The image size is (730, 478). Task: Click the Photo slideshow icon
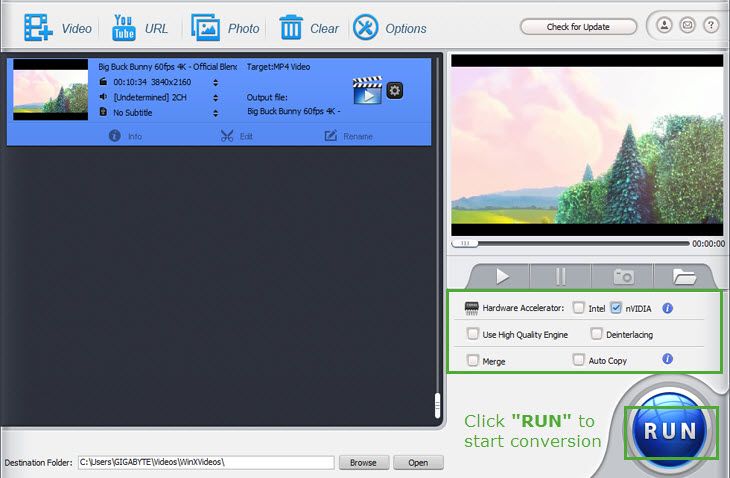(x=206, y=27)
